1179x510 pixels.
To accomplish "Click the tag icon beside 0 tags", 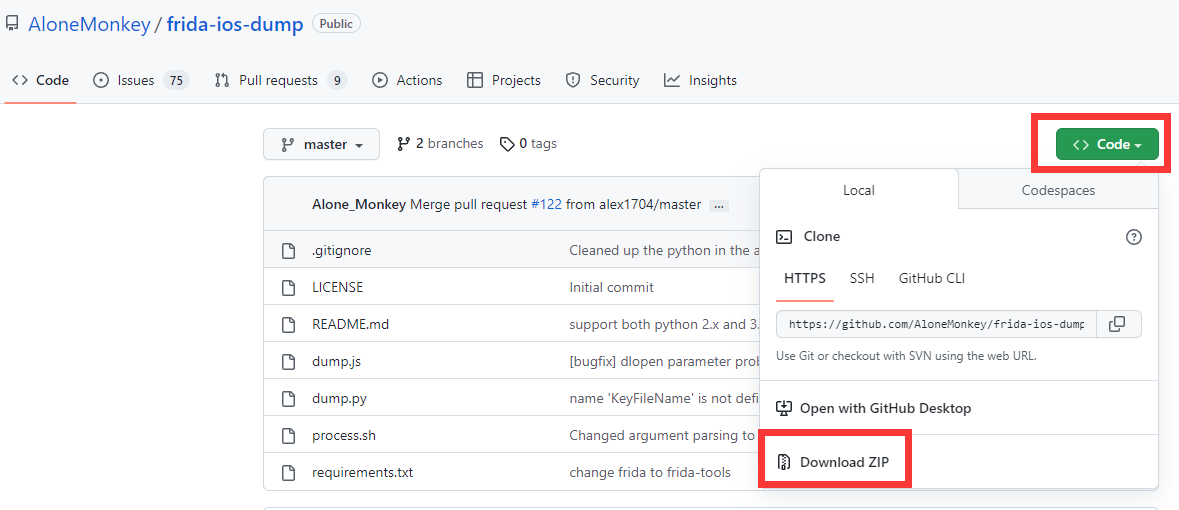I will point(507,144).
